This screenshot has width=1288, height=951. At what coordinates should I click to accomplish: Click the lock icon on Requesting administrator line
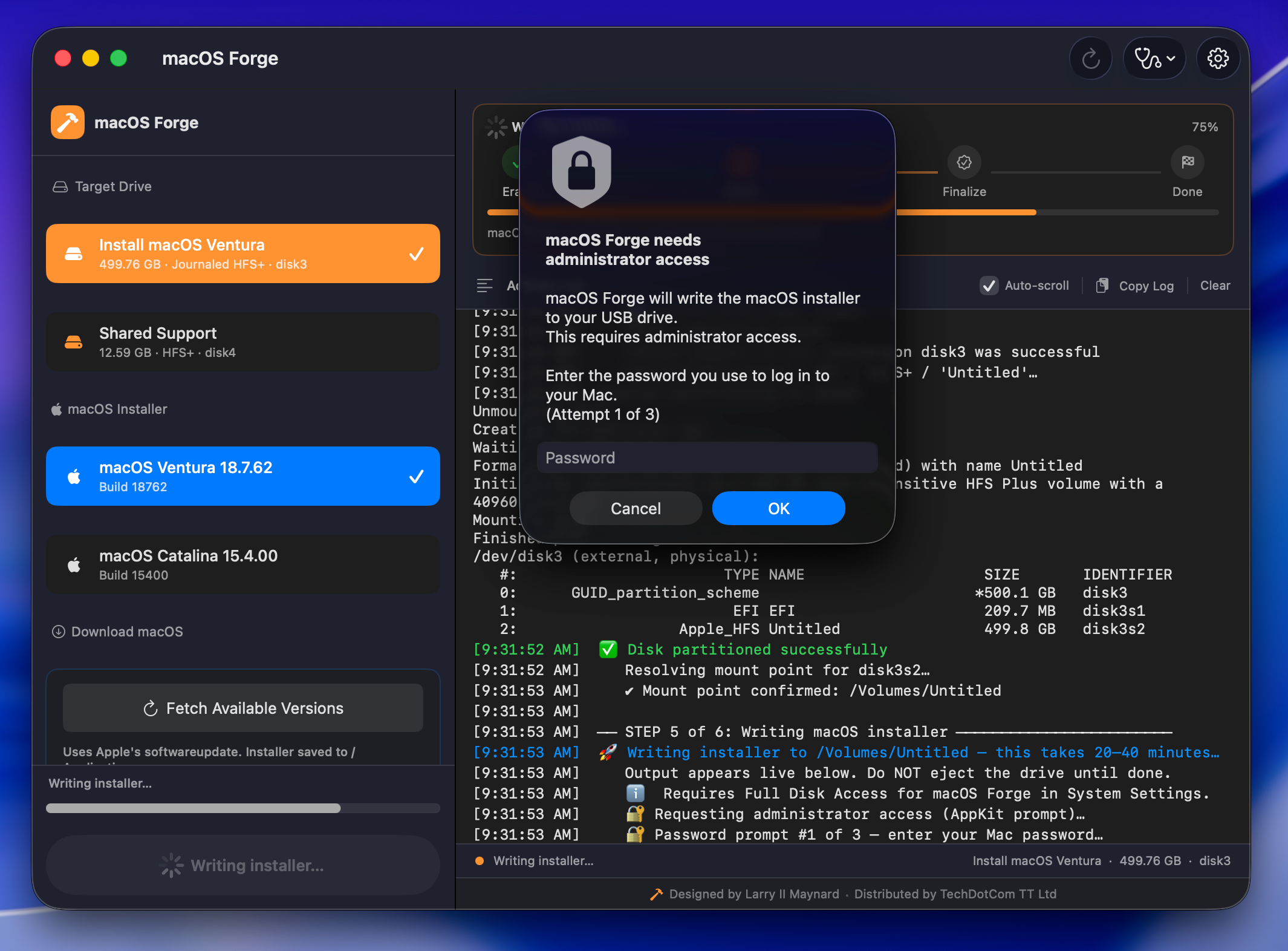(635, 814)
